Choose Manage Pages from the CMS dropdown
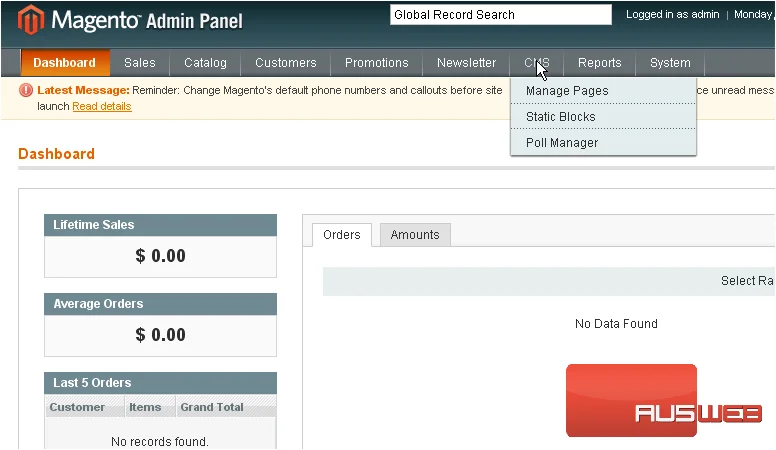Image resolution: width=776 pixels, height=450 pixels. [603, 91]
